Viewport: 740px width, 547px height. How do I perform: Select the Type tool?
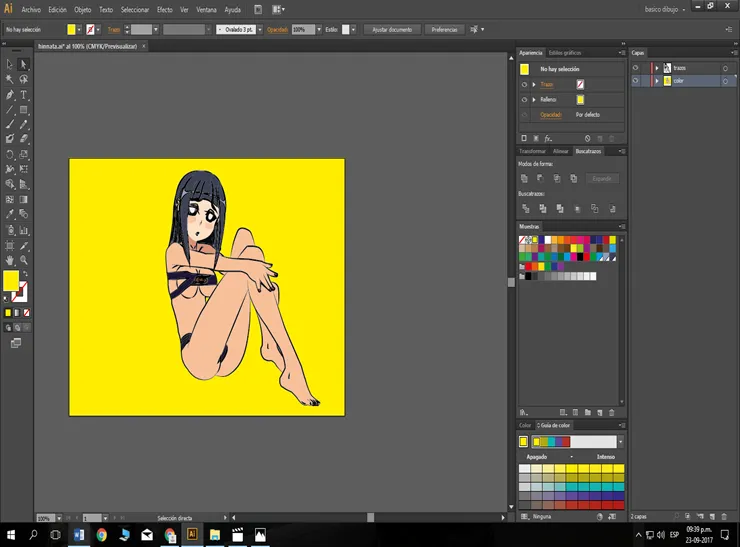coord(23,94)
